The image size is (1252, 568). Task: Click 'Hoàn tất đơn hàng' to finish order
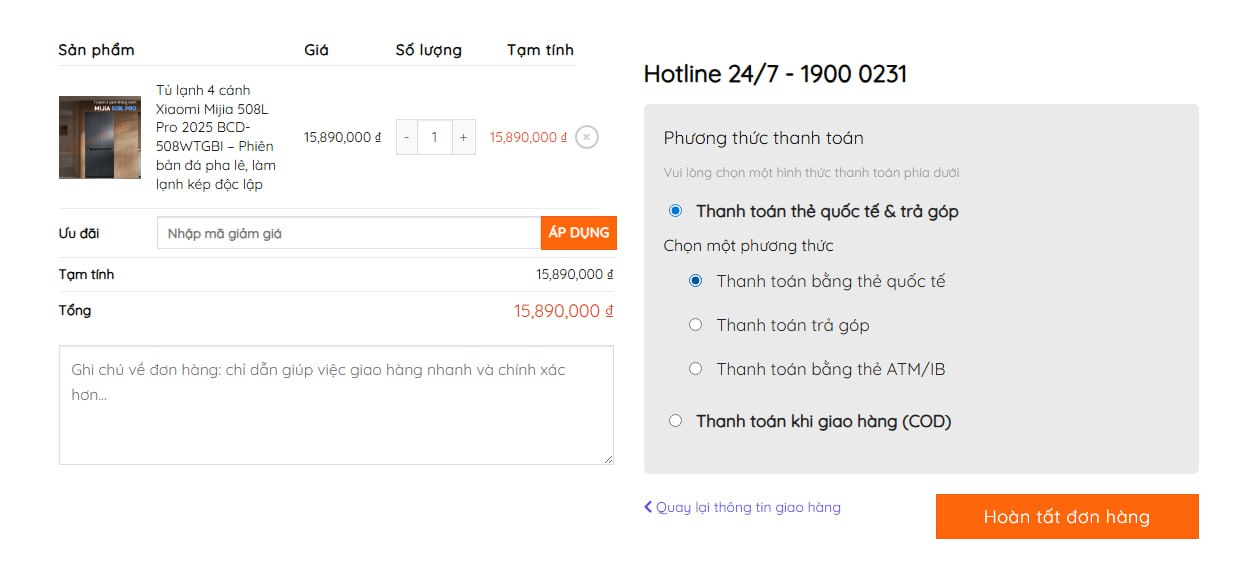[1066, 517]
